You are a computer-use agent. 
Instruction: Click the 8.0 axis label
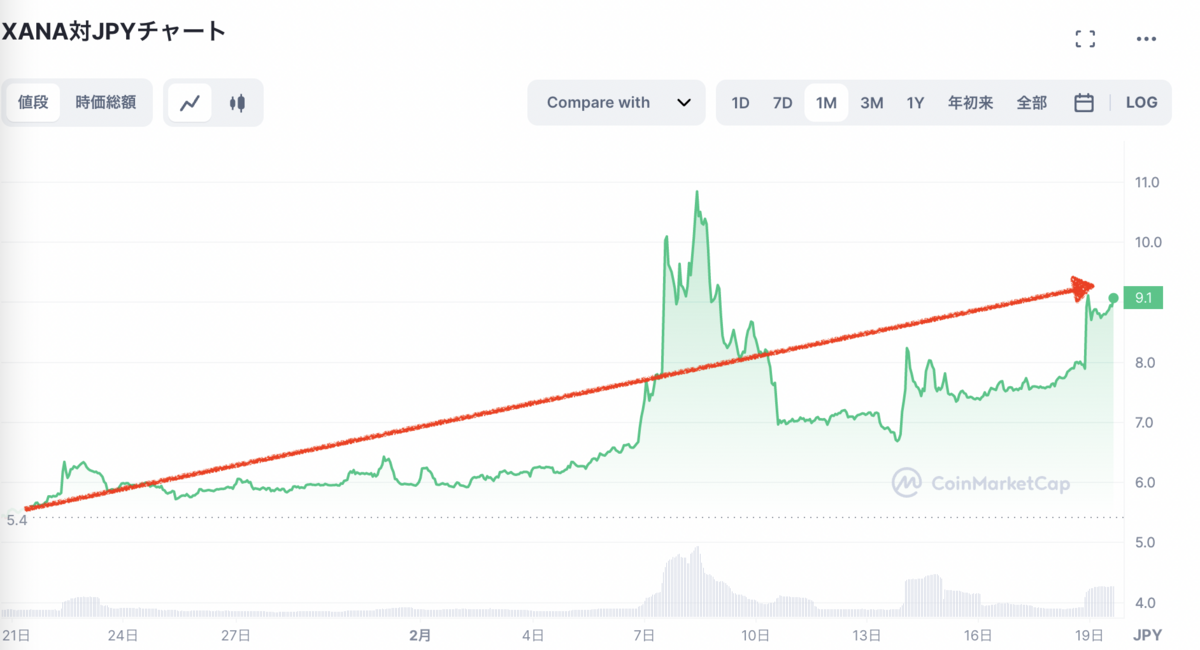pyautogui.click(x=1146, y=362)
